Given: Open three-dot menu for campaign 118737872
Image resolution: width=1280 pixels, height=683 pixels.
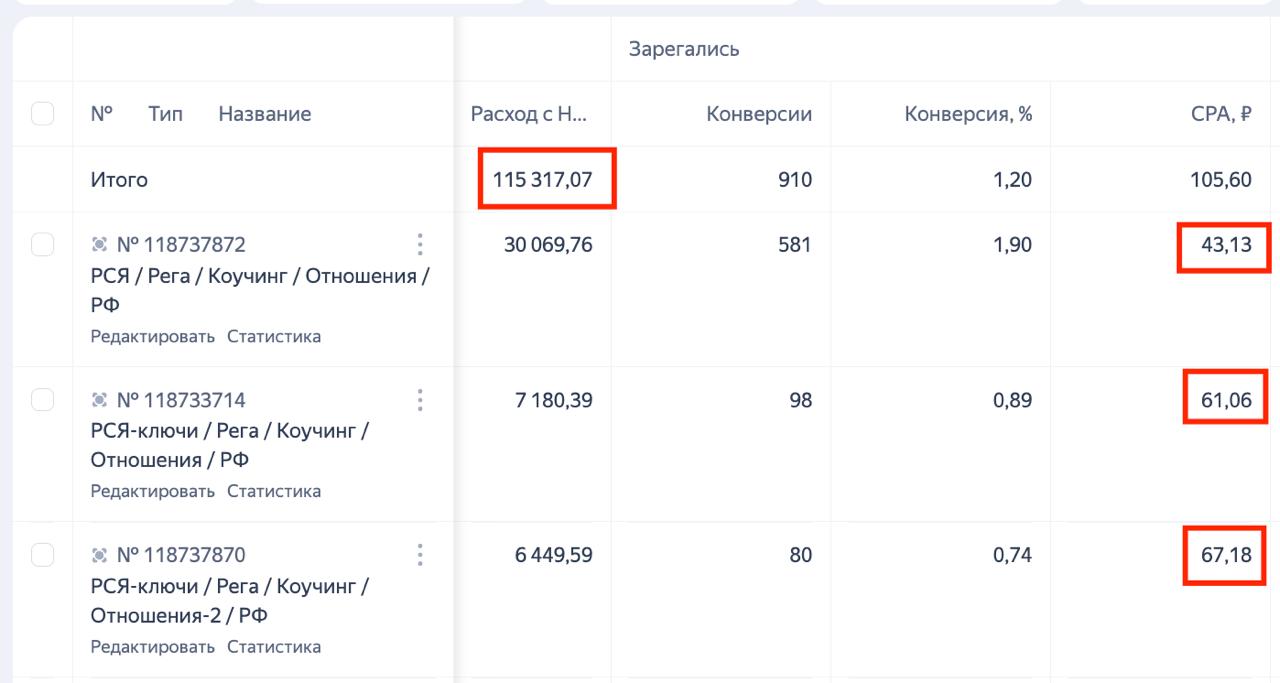Looking at the screenshot, I should (420, 245).
